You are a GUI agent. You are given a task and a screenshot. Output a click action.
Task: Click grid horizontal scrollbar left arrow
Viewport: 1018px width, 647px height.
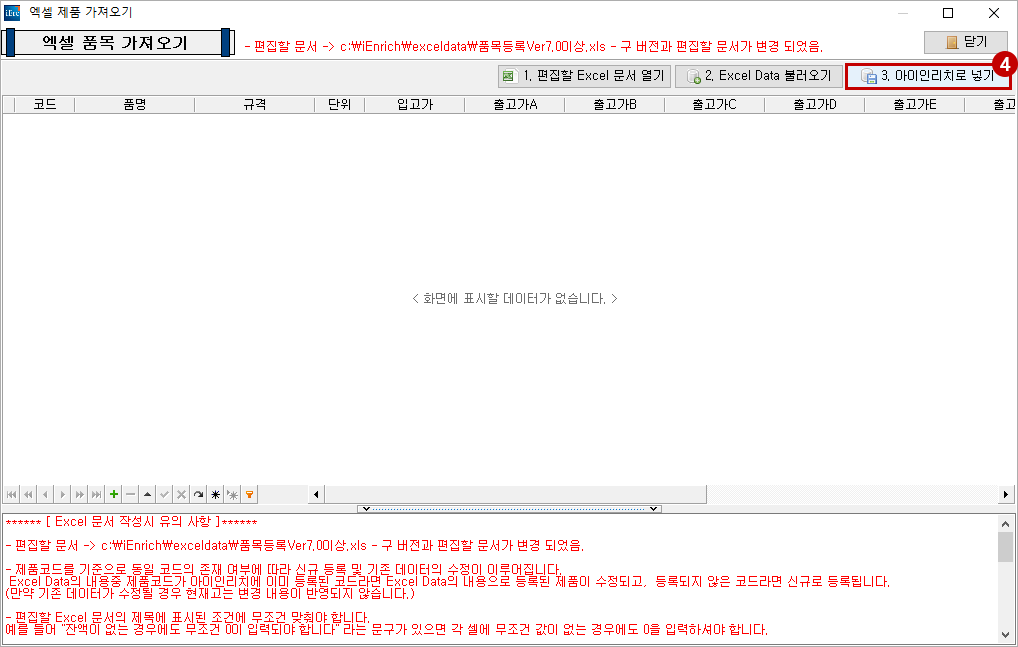(x=316, y=494)
